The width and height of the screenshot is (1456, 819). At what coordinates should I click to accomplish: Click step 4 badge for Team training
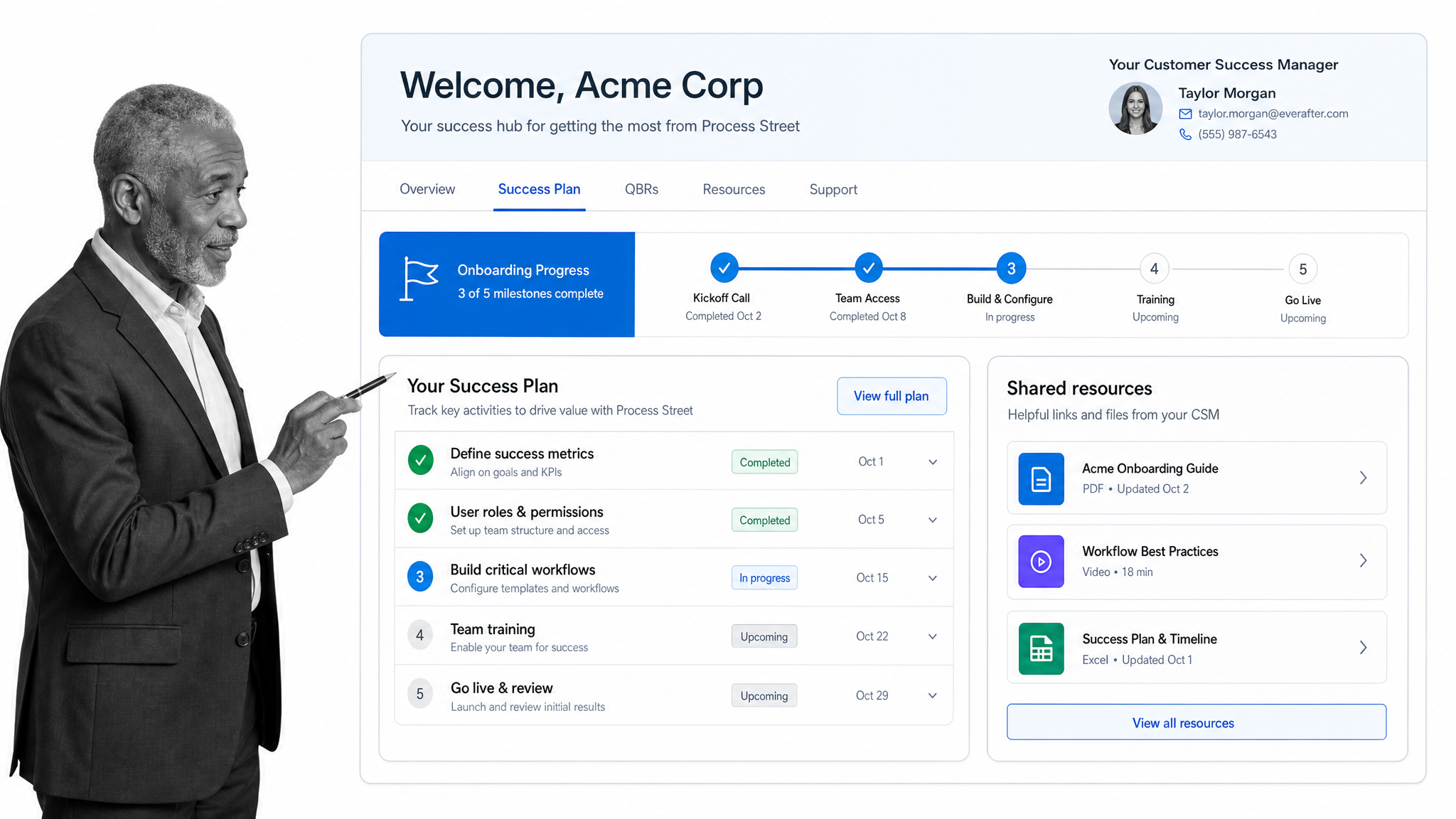point(420,636)
